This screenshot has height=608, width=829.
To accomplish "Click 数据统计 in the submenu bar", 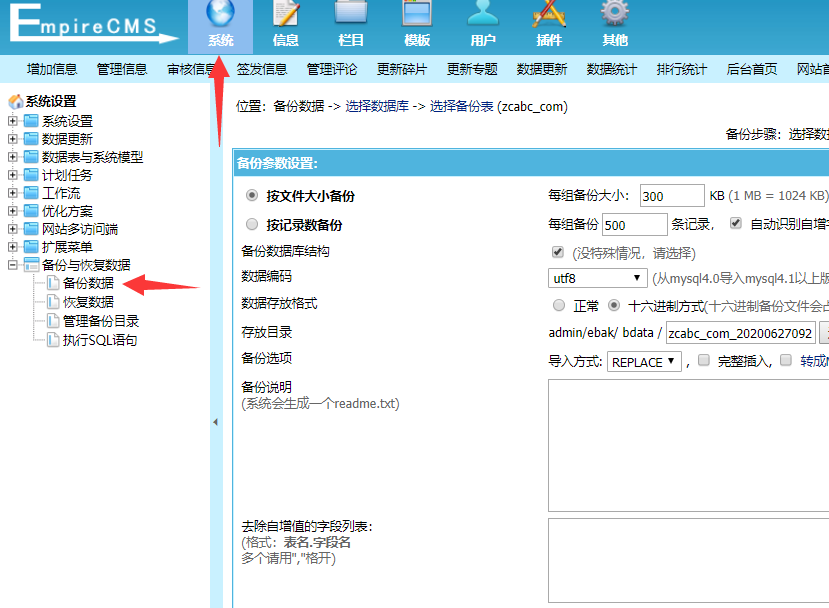I will (x=612, y=69).
